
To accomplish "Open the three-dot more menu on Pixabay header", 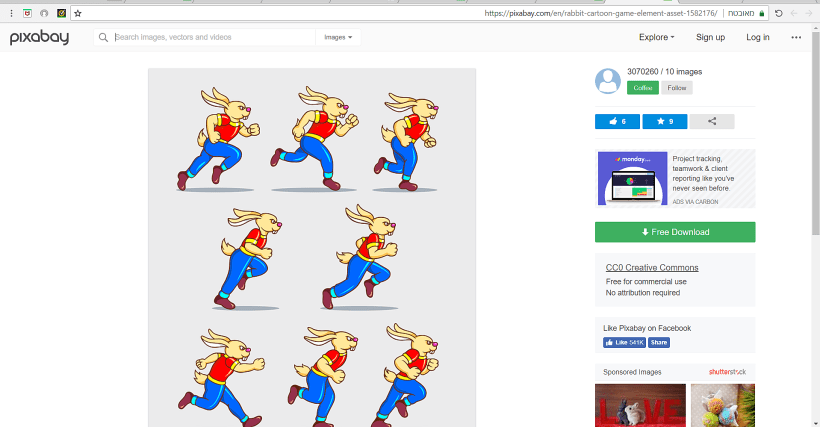I will click(796, 37).
